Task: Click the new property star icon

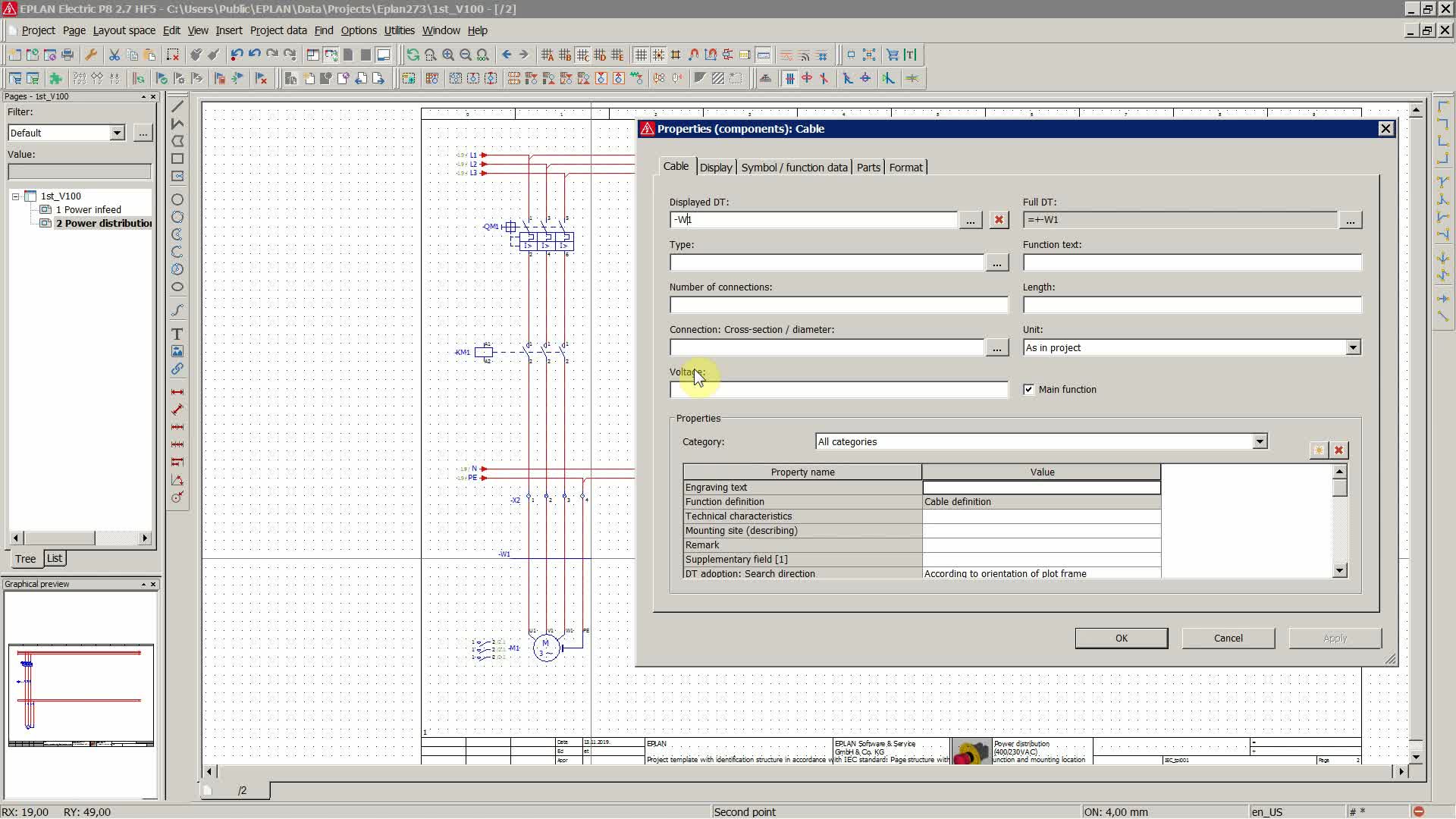Action: (x=1319, y=450)
